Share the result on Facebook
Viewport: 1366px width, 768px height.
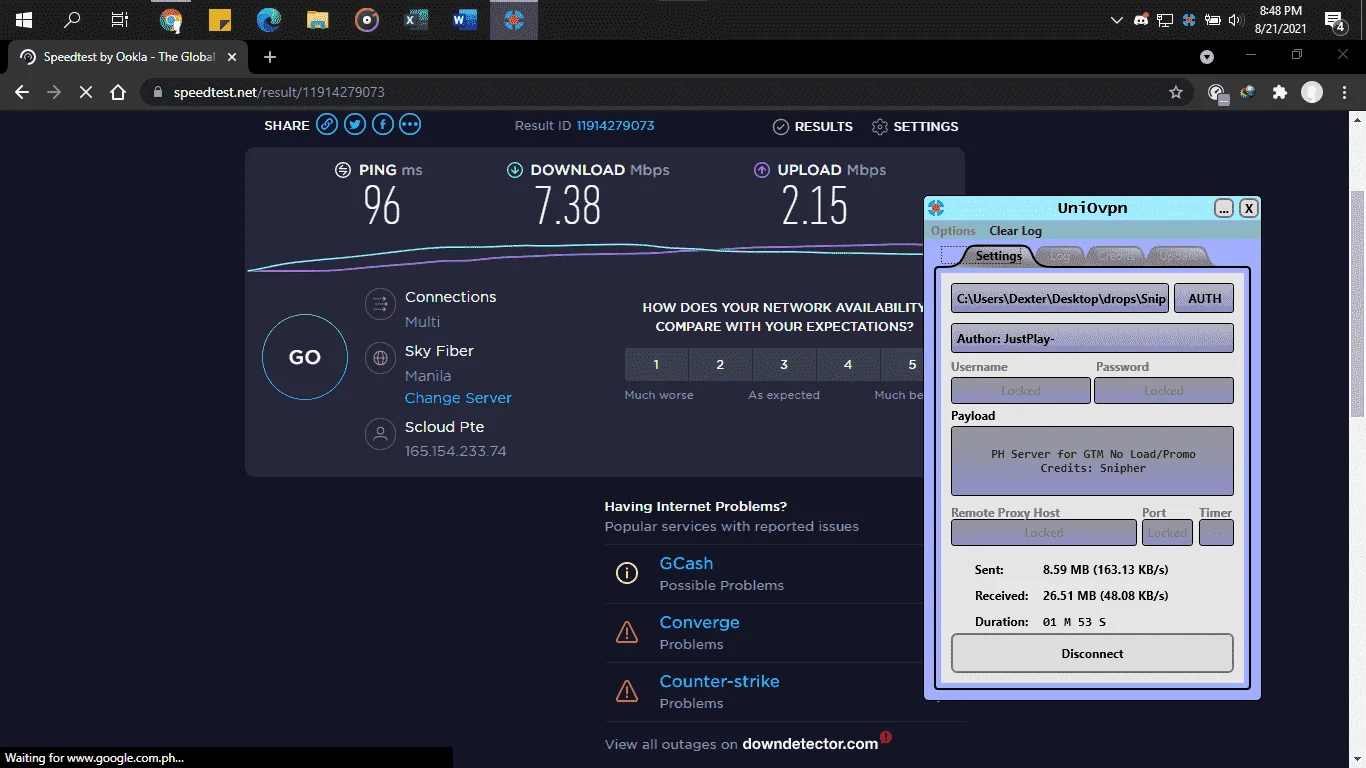click(382, 125)
